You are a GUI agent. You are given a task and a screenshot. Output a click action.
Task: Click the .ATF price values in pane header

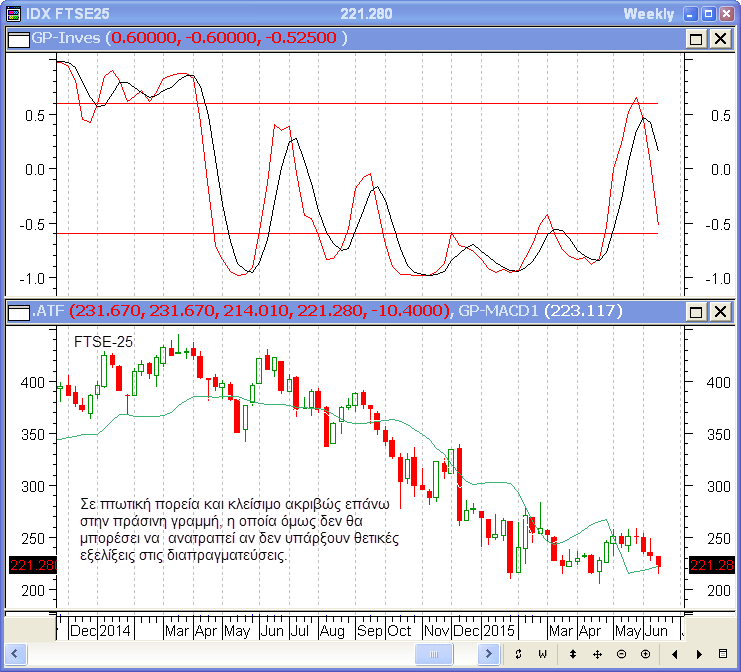261,311
